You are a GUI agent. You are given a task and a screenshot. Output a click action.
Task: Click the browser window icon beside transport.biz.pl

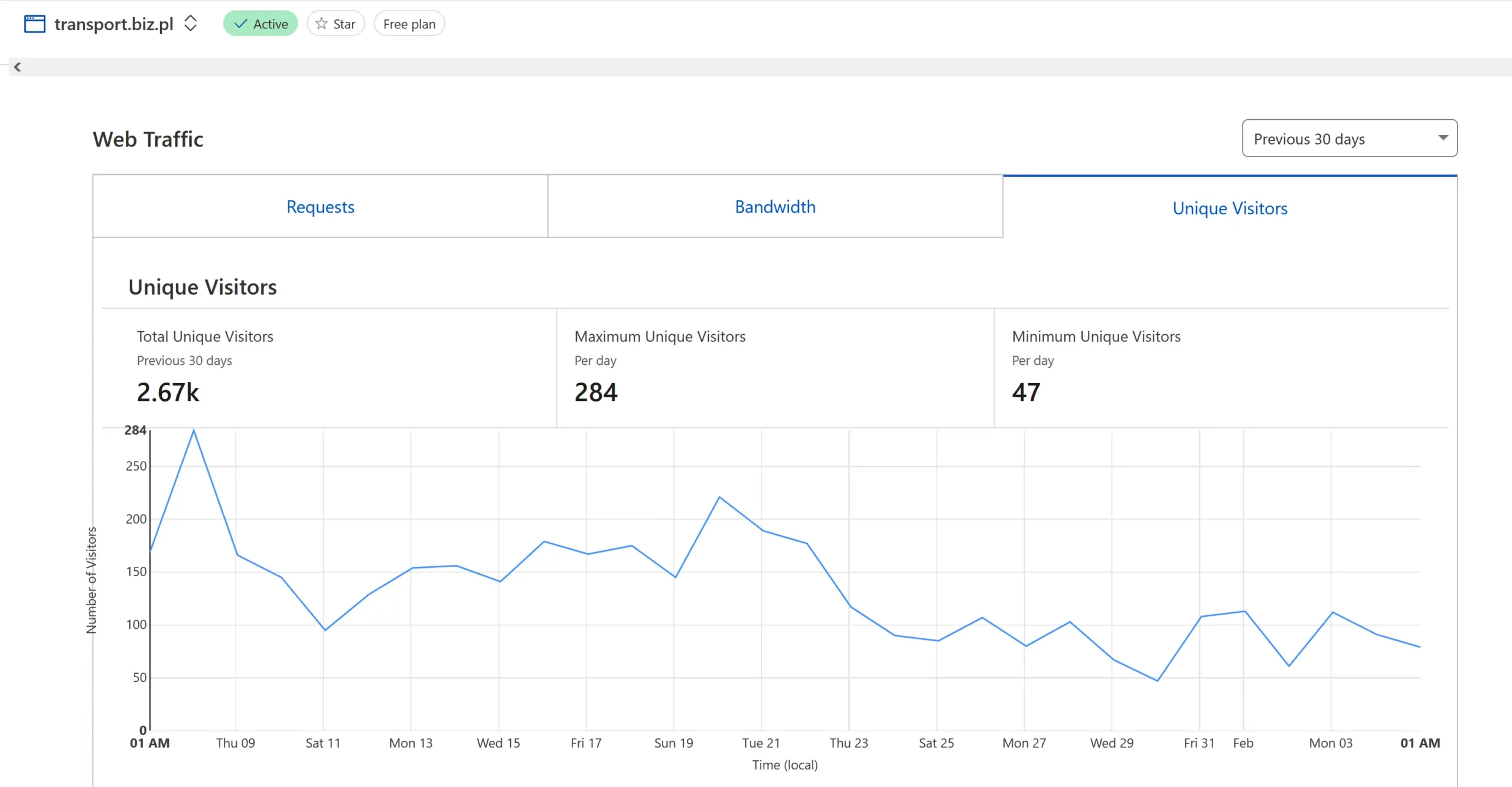[34, 24]
